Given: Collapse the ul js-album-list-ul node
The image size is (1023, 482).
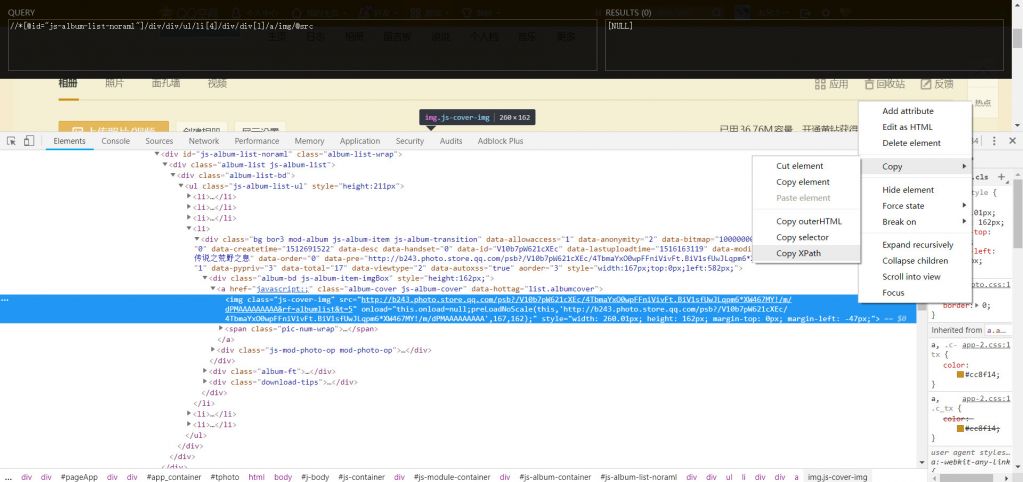Looking at the screenshot, I should click(x=181, y=186).
